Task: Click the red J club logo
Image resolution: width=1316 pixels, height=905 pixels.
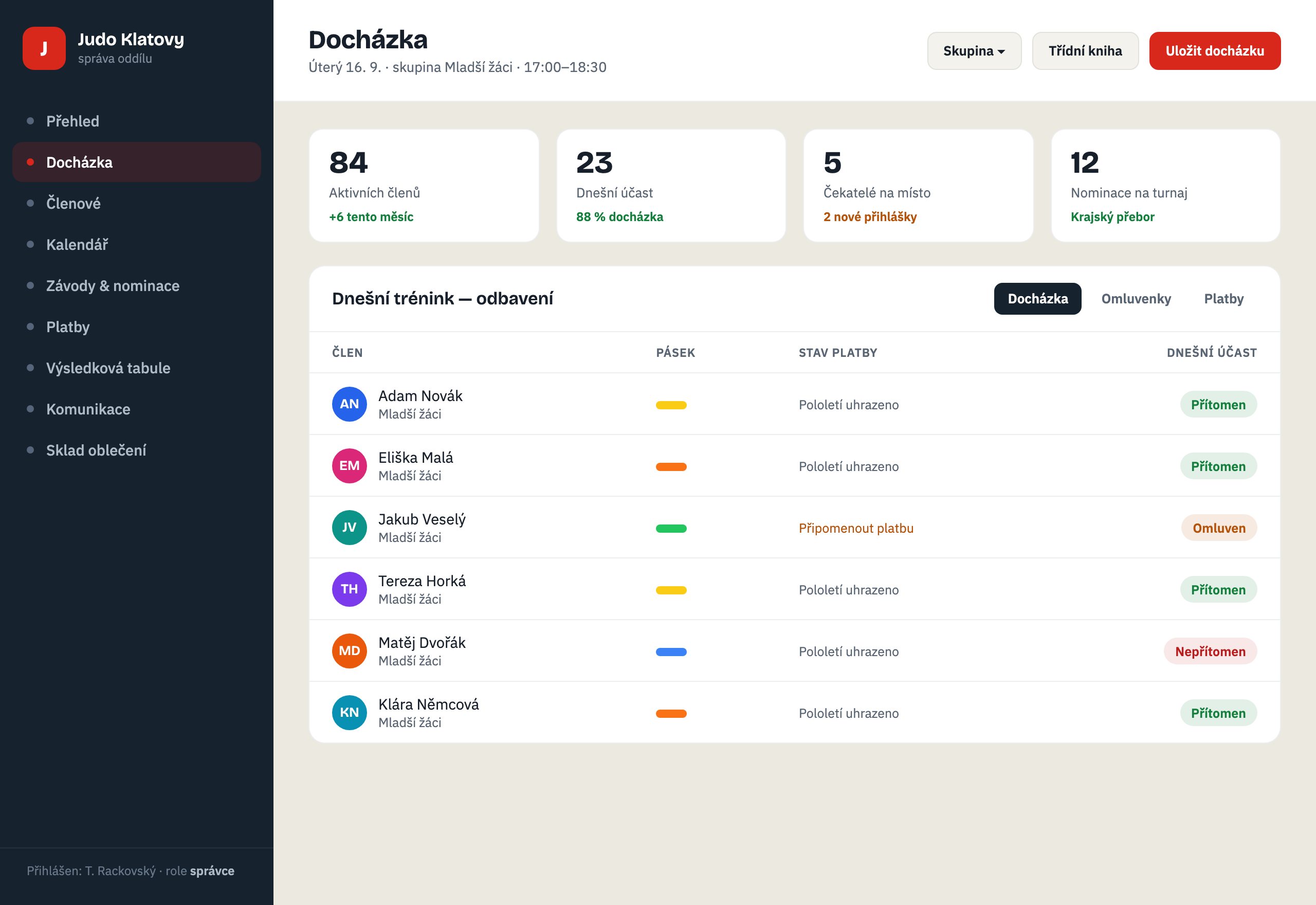Action: pos(44,48)
